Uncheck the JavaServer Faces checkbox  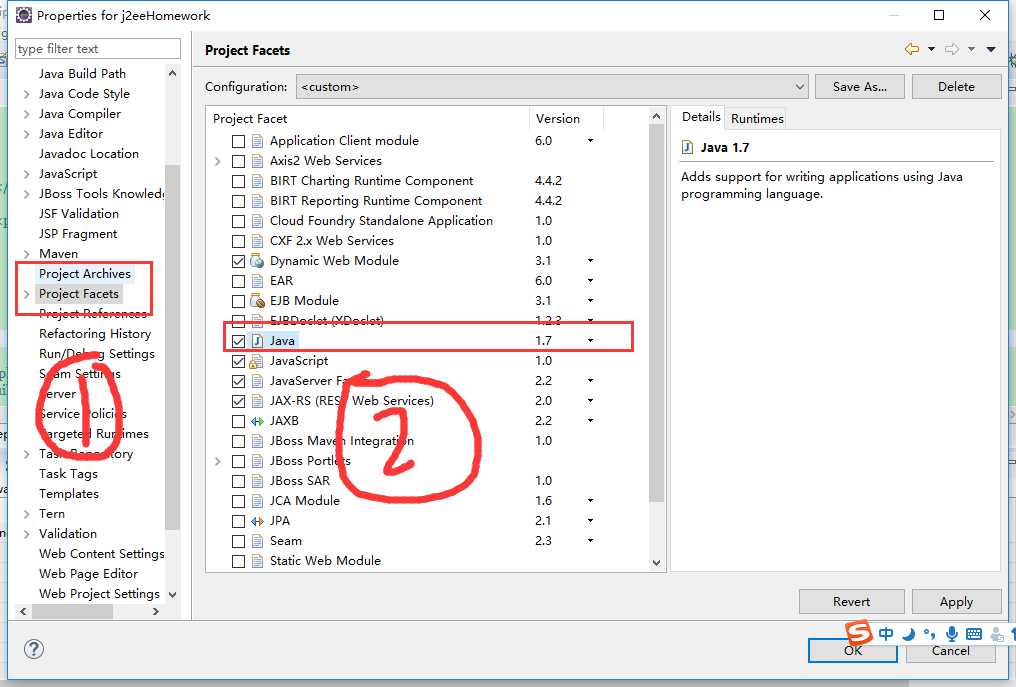click(x=238, y=381)
